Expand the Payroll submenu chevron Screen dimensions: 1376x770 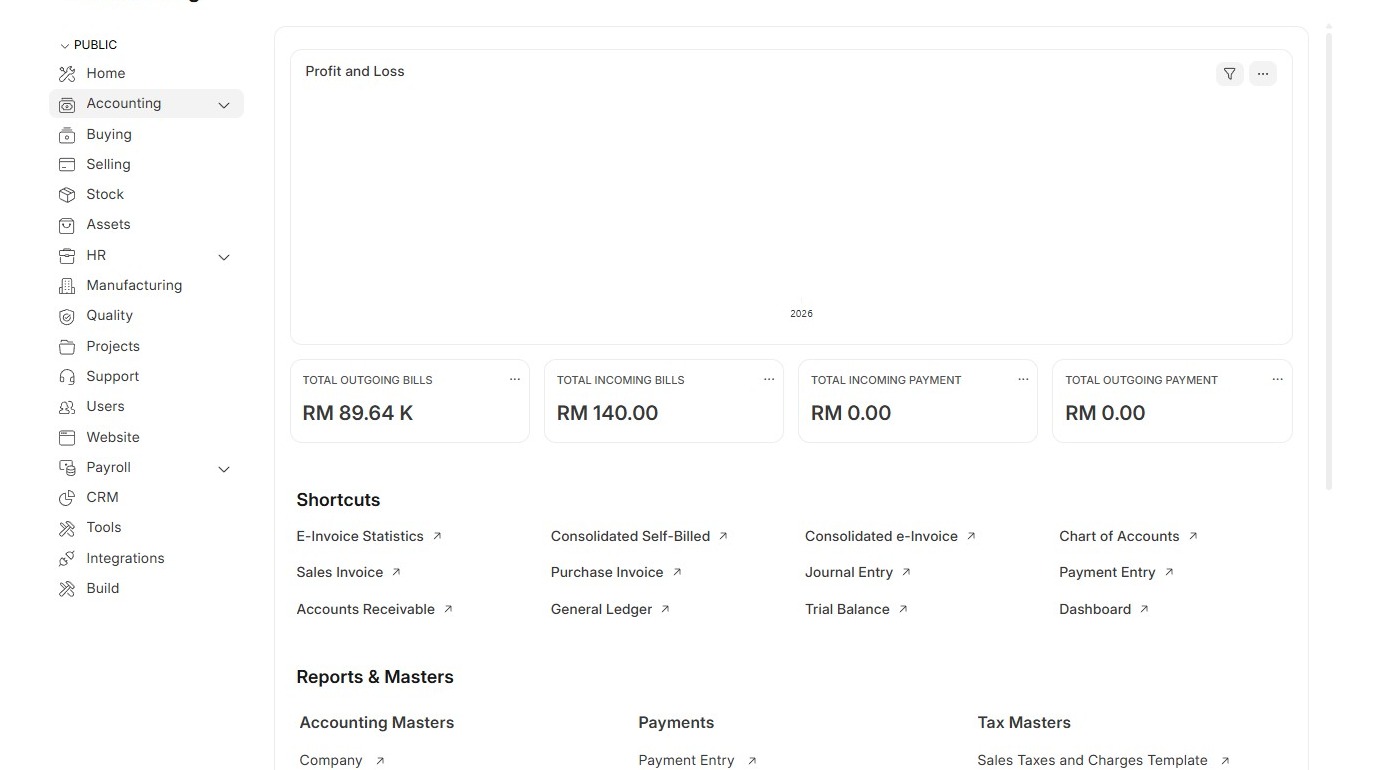pyautogui.click(x=224, y=469)
